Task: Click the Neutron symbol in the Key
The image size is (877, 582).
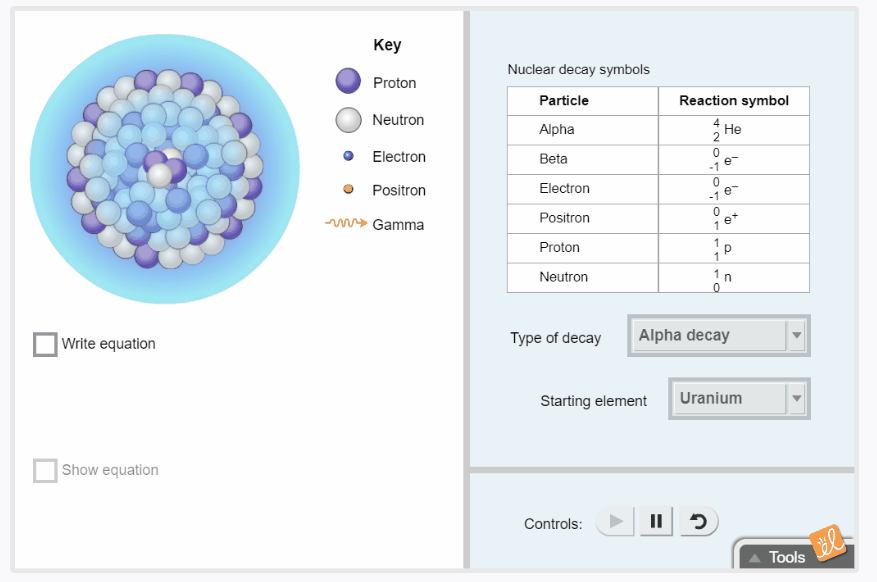Action: tap(346, 118)
